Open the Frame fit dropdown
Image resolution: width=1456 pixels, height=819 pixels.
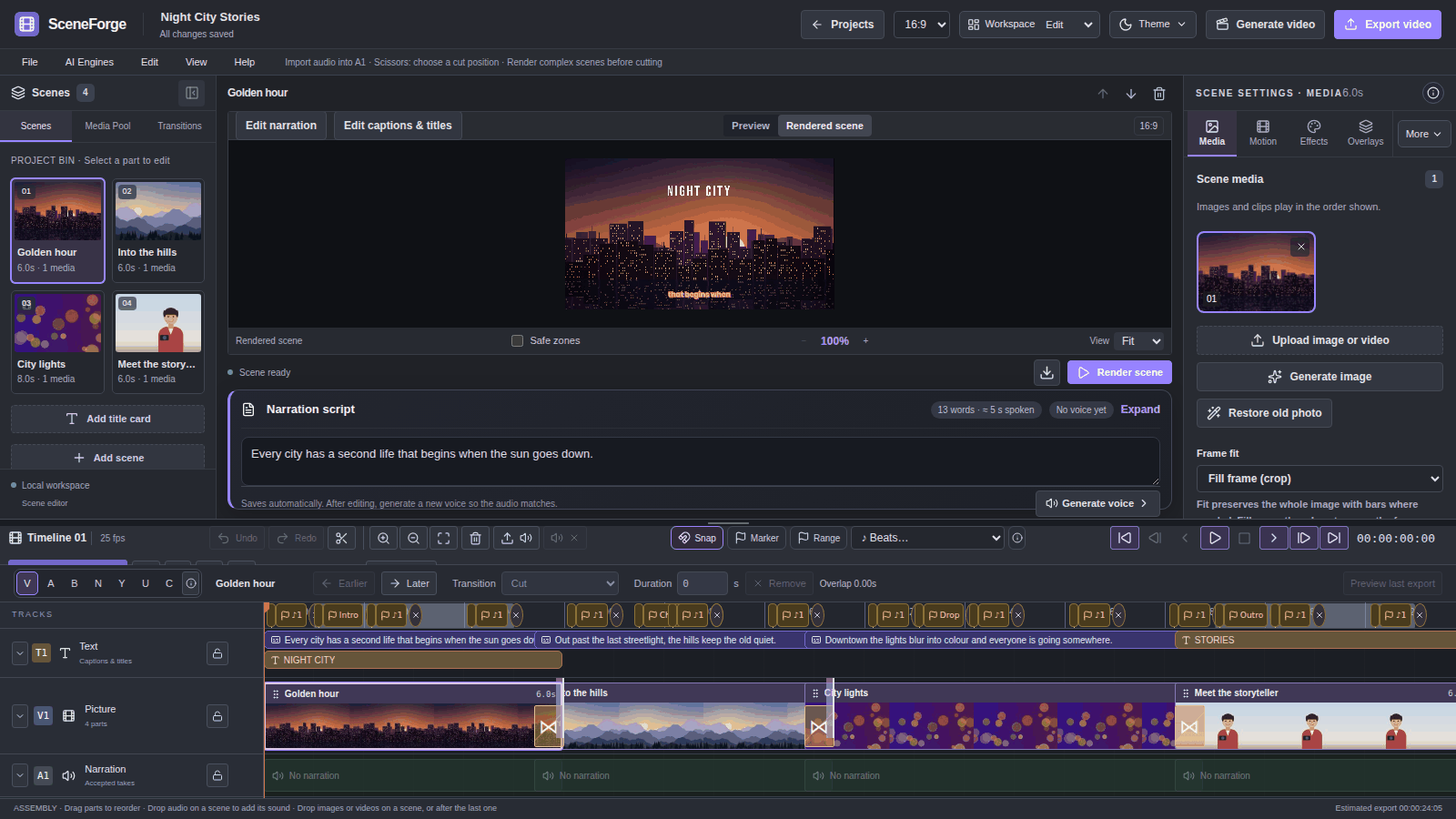point(1319,479)
